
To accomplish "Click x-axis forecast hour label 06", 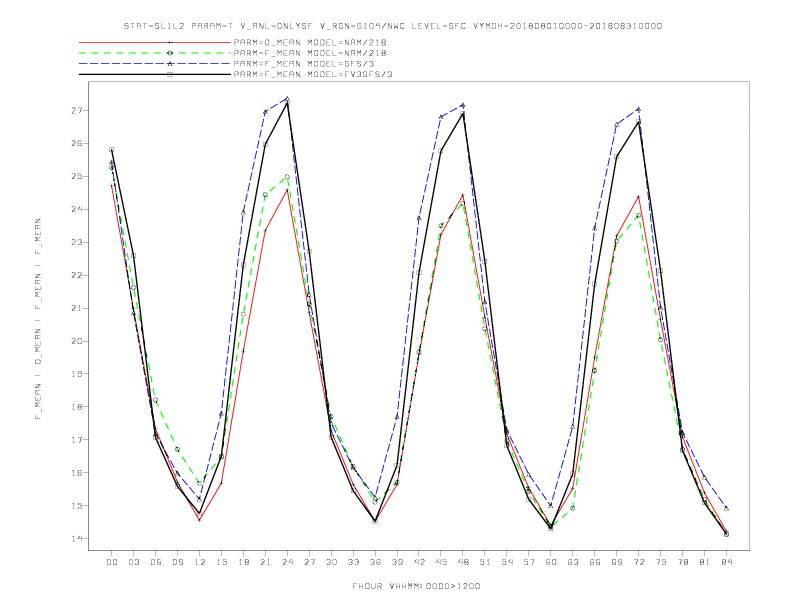I will (156, 562).
